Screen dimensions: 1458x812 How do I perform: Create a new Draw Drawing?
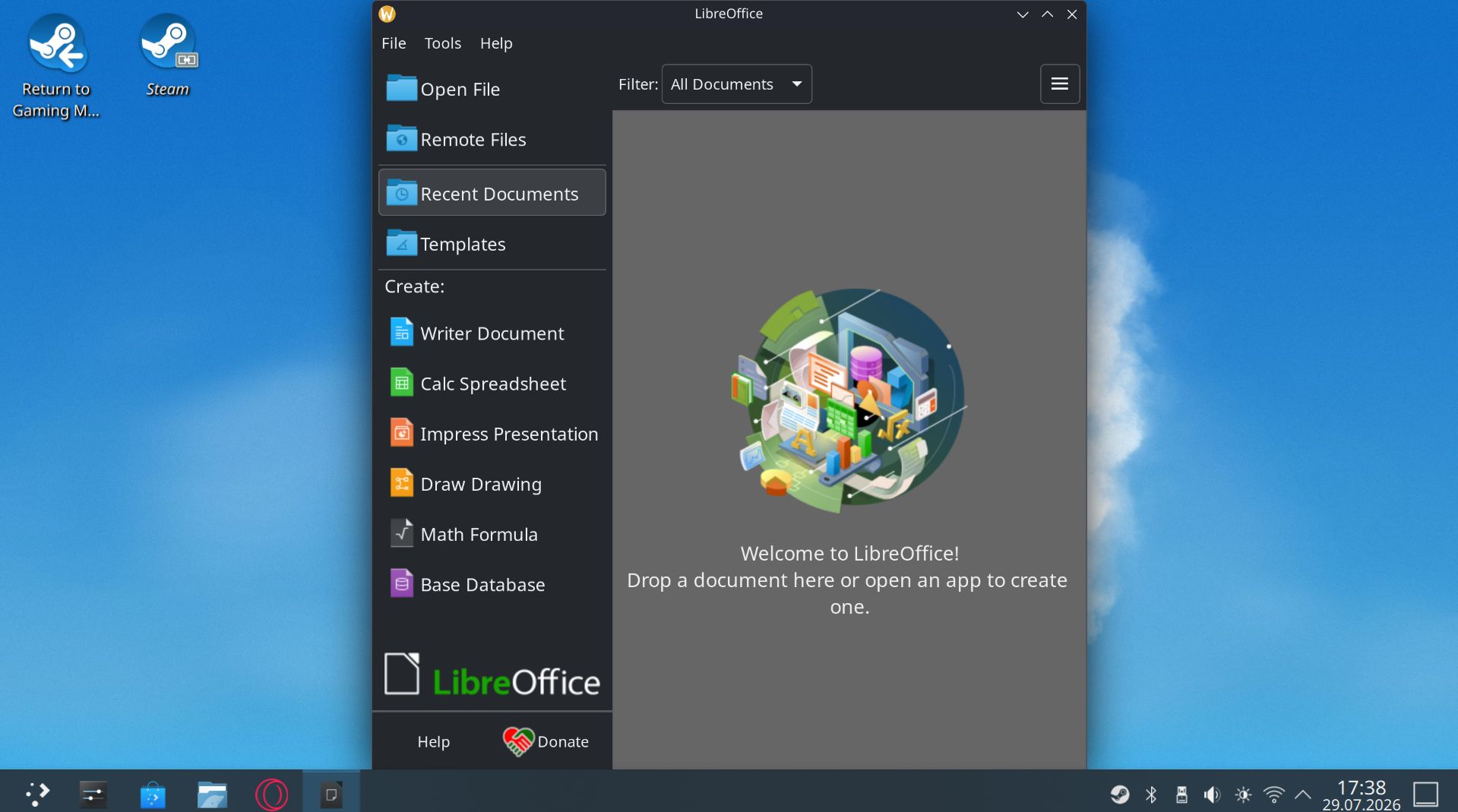[x=492, y=484]
